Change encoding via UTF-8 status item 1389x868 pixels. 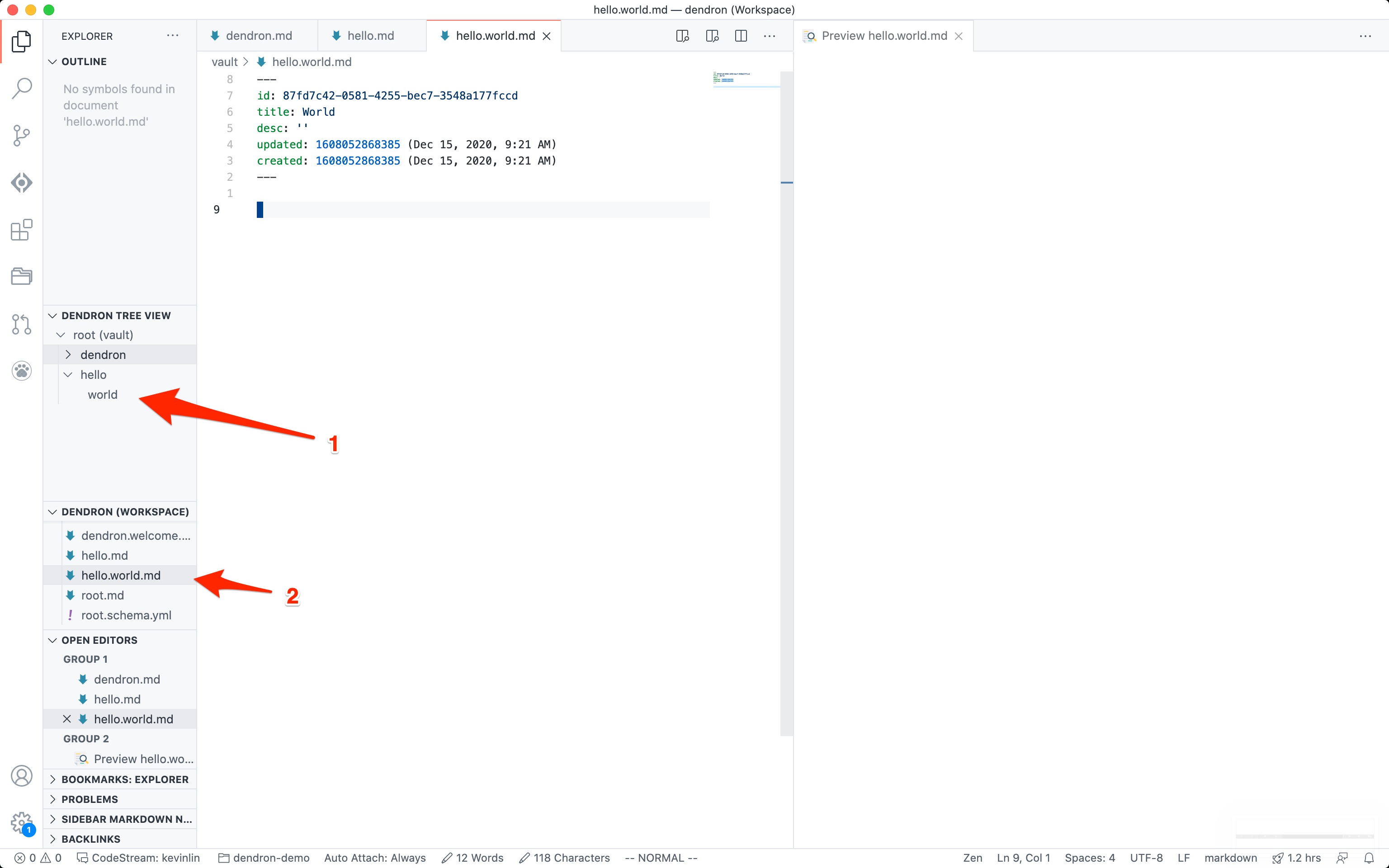(1146, 858)
